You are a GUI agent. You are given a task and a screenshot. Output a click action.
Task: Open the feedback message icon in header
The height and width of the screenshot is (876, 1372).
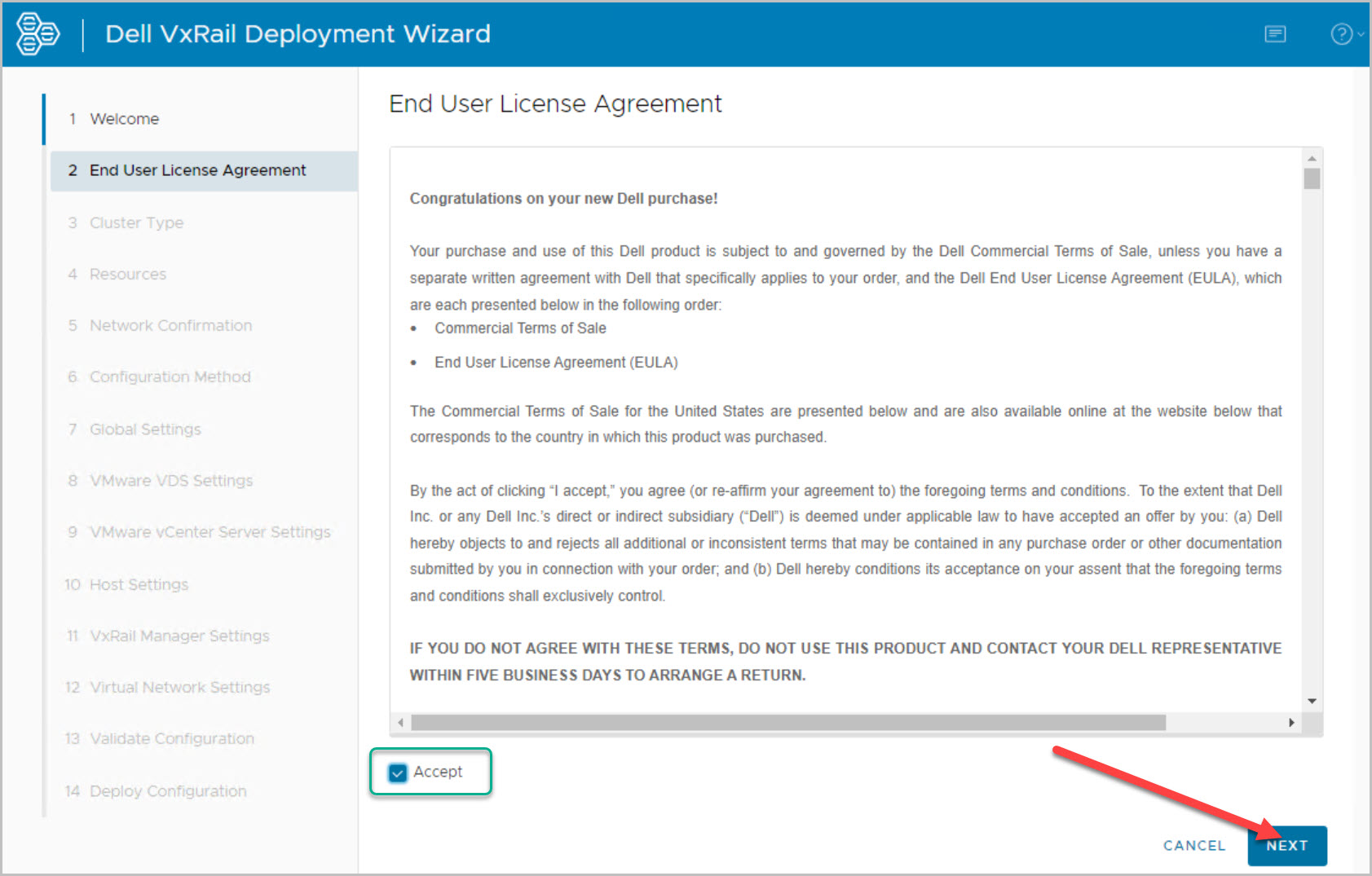coord(1275,34)
